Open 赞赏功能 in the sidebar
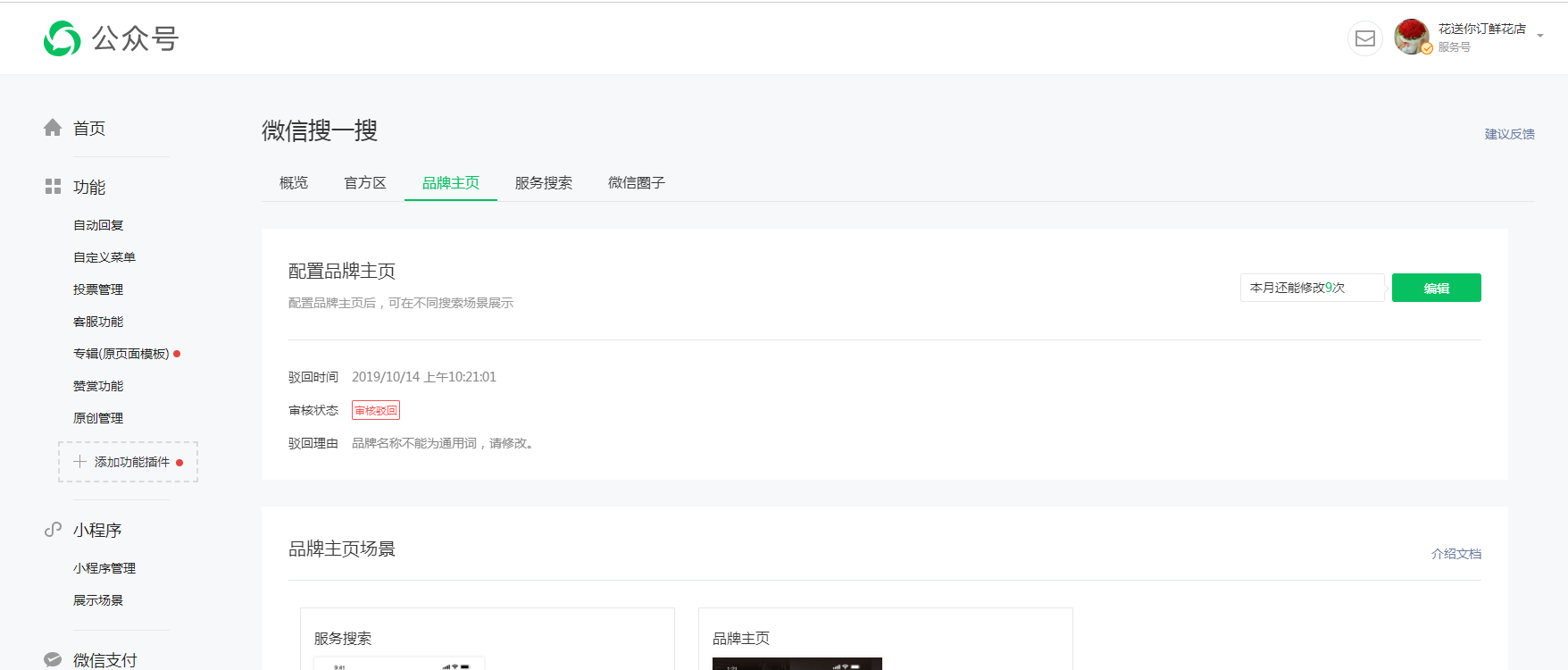 click(x=98, y=386)
